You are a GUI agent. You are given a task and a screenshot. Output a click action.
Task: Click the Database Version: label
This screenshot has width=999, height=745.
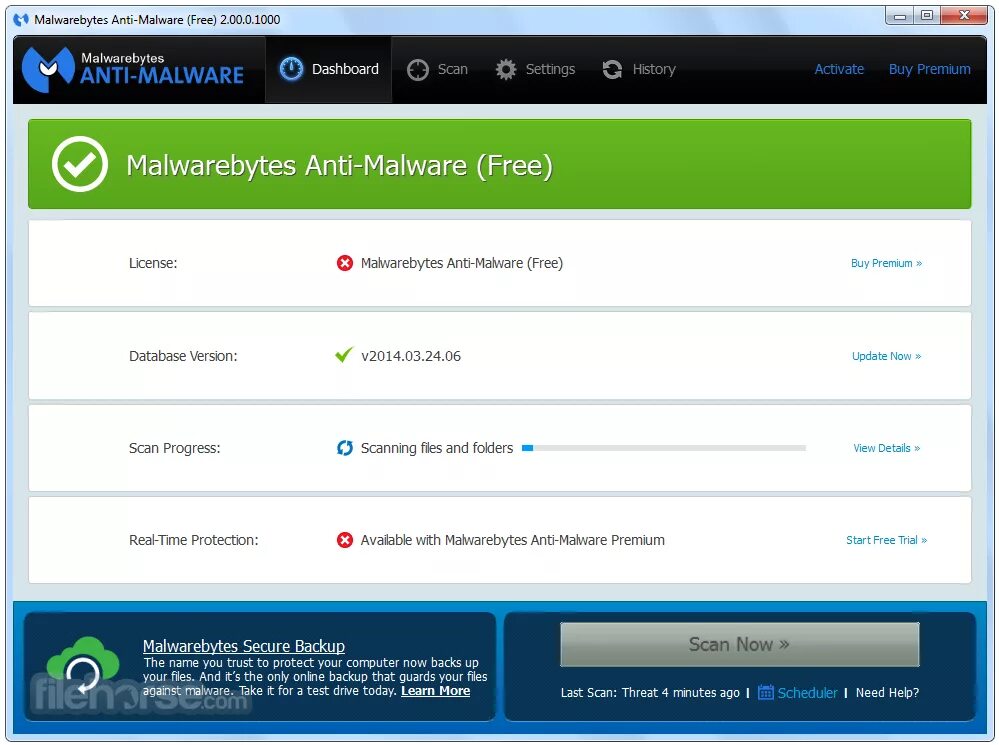point(183,356)
